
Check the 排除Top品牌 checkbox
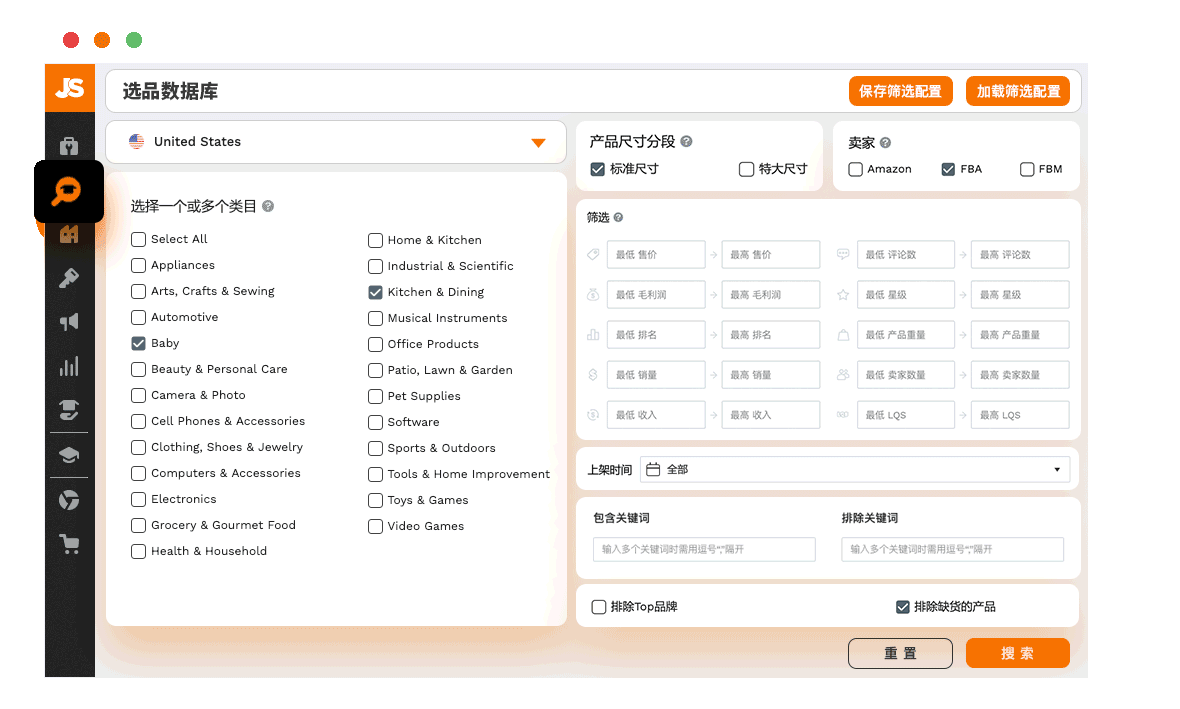pos(599,607)
